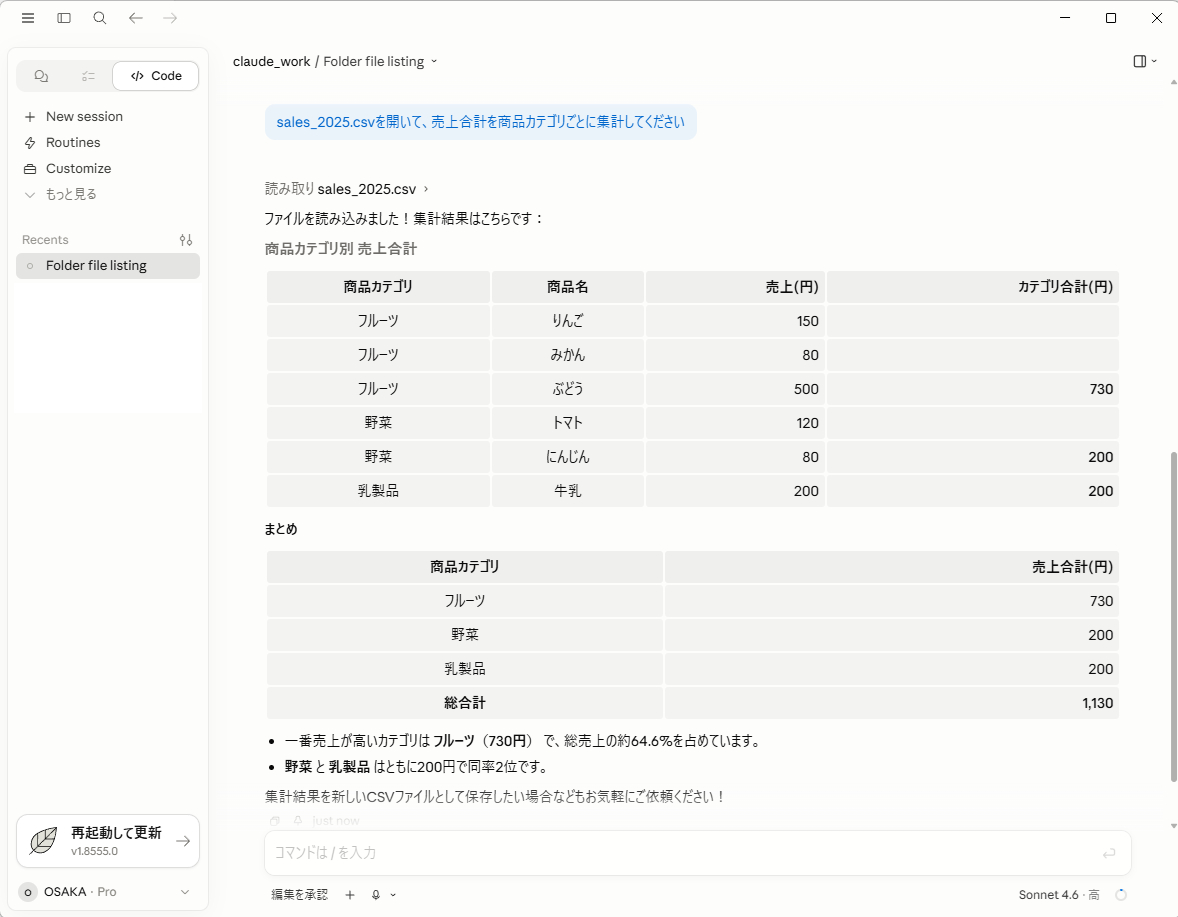
Task: Toggle the sidebar panel icon
Action: [x=64, y=18]
